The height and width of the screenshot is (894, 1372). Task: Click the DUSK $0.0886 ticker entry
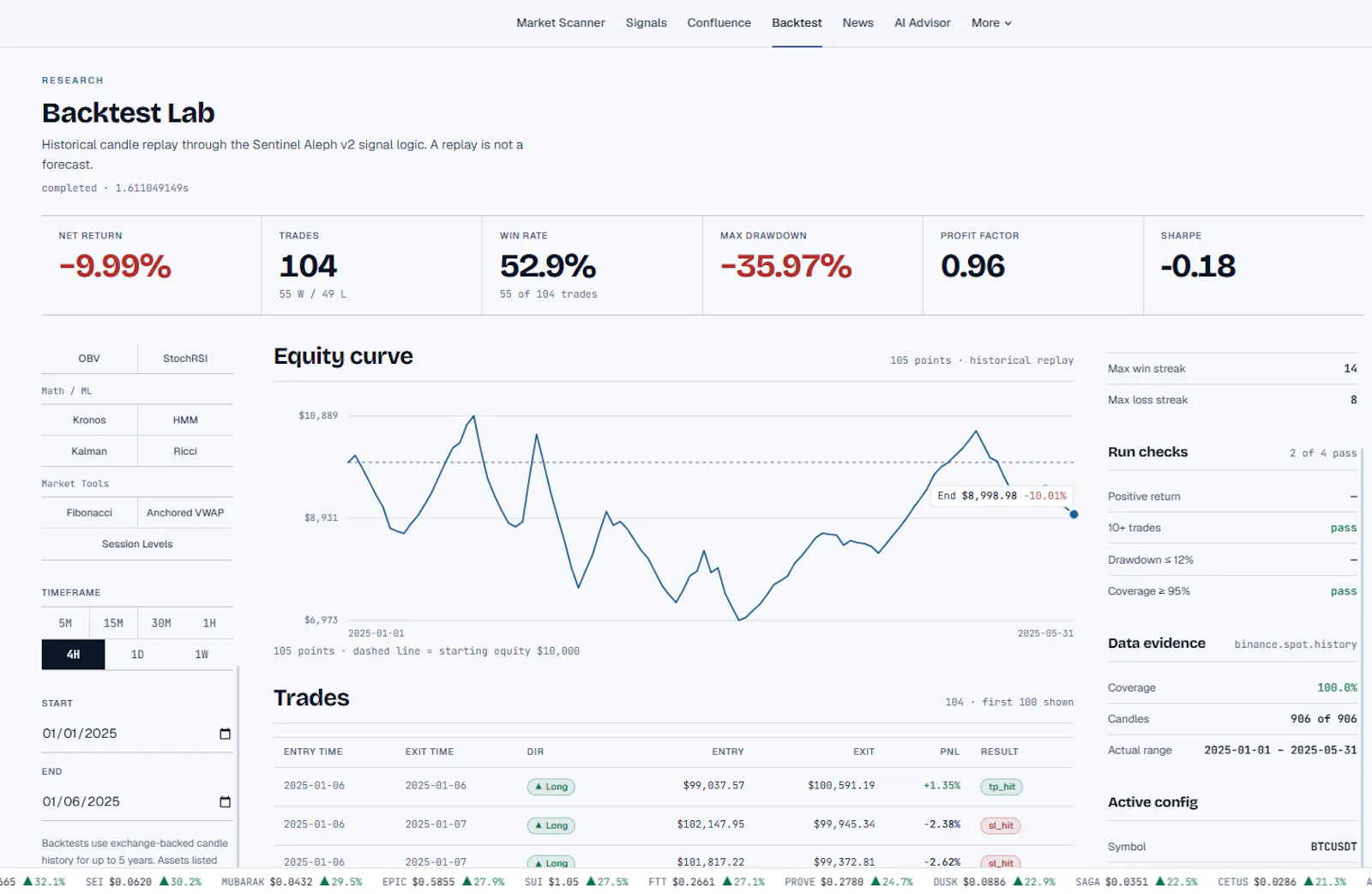pos(994,882)
